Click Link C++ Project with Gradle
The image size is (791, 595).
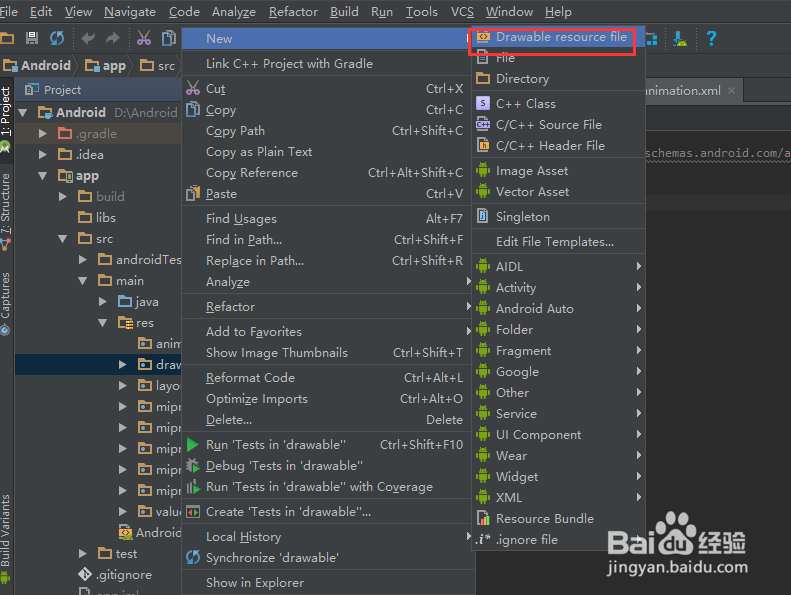tap(327, 64)
